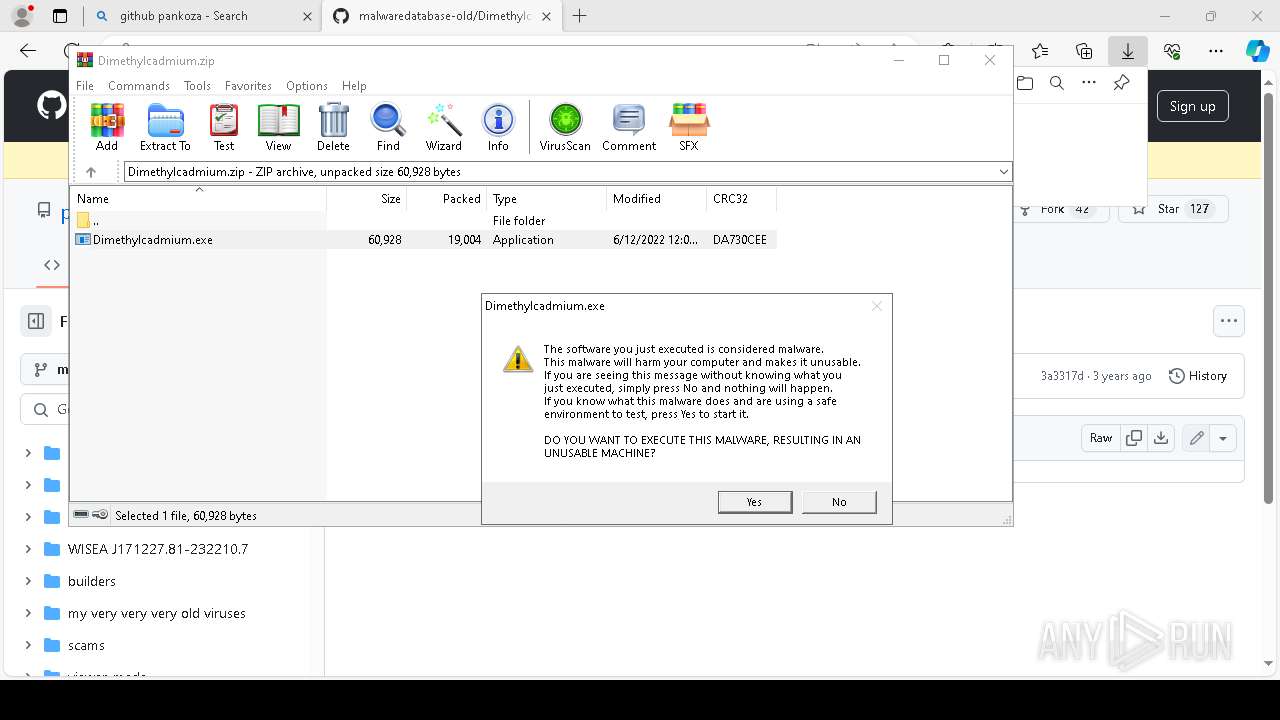The width and height of the screenshot is (1280, 720).
Task: Open the History link on GitHub
Action: click(x=1198, y=376)
